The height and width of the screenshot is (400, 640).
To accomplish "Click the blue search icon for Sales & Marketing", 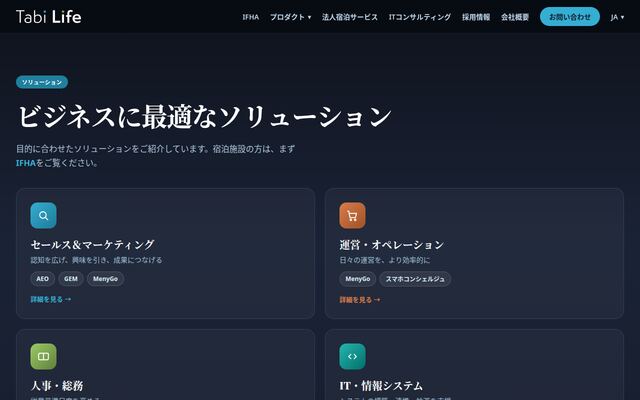I will (43, 216).
